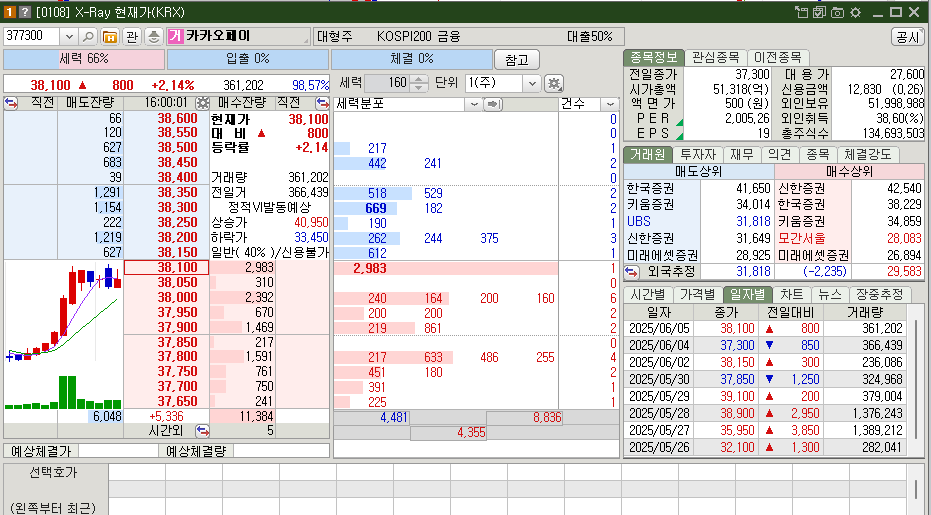The height and width of the screenshot is (515, 931).
Task: Open the '?' help icon in title bar
Action: 24,12
